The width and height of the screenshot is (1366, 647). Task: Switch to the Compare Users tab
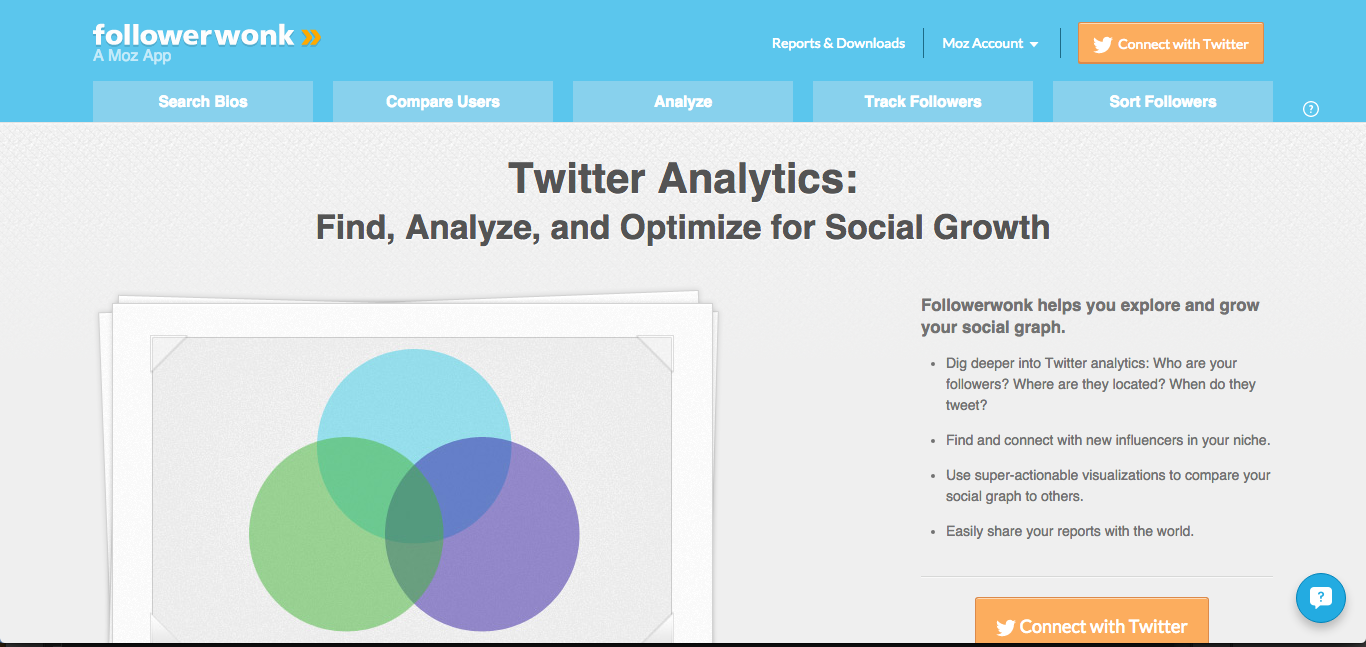click(443, 101)
